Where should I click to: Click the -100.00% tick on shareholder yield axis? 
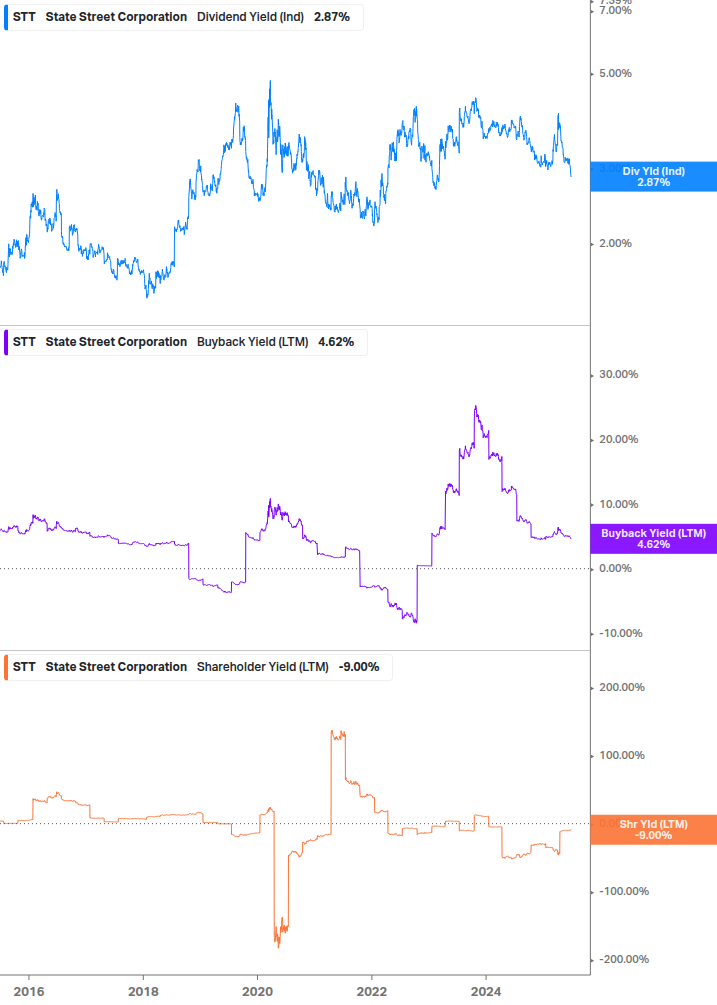[x=623, y=892]
